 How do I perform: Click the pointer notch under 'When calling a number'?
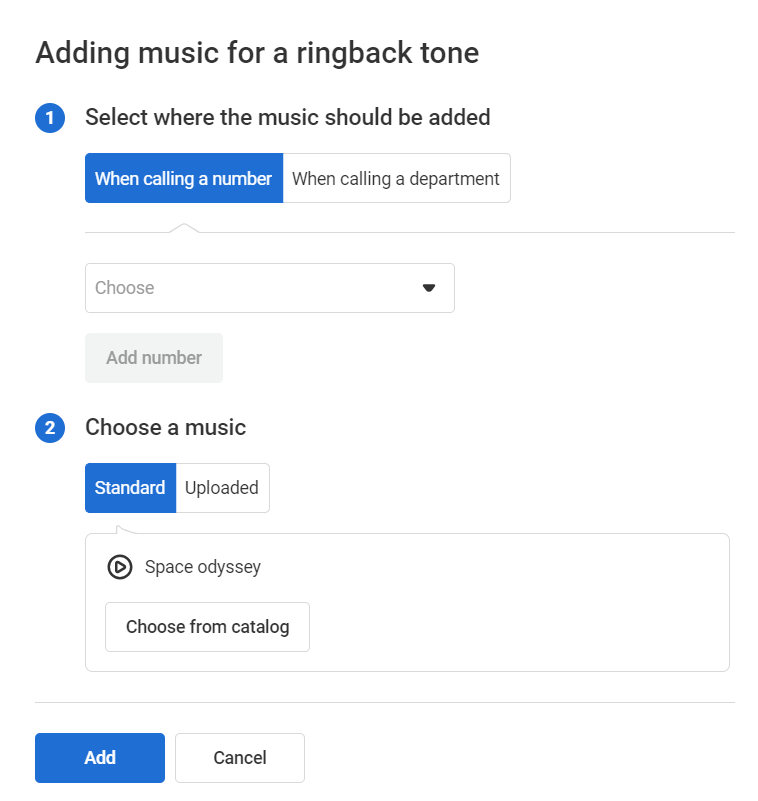tap(184, 228)
